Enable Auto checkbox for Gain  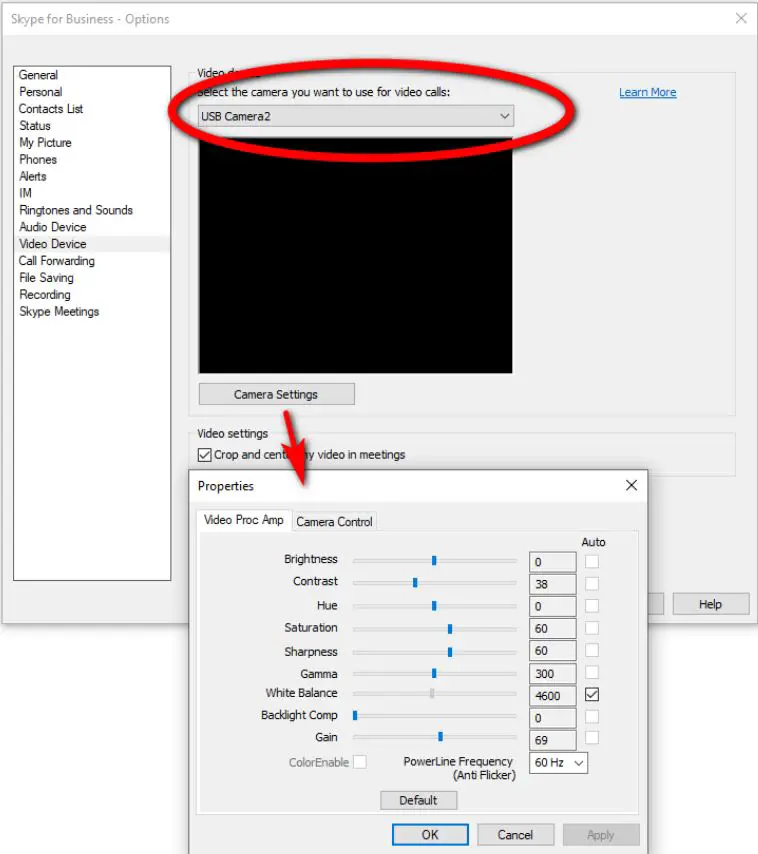(592, 737)
